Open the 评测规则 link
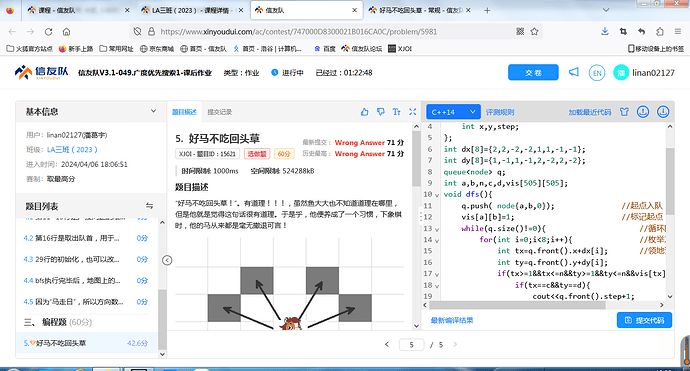 (x=500, y=112)
